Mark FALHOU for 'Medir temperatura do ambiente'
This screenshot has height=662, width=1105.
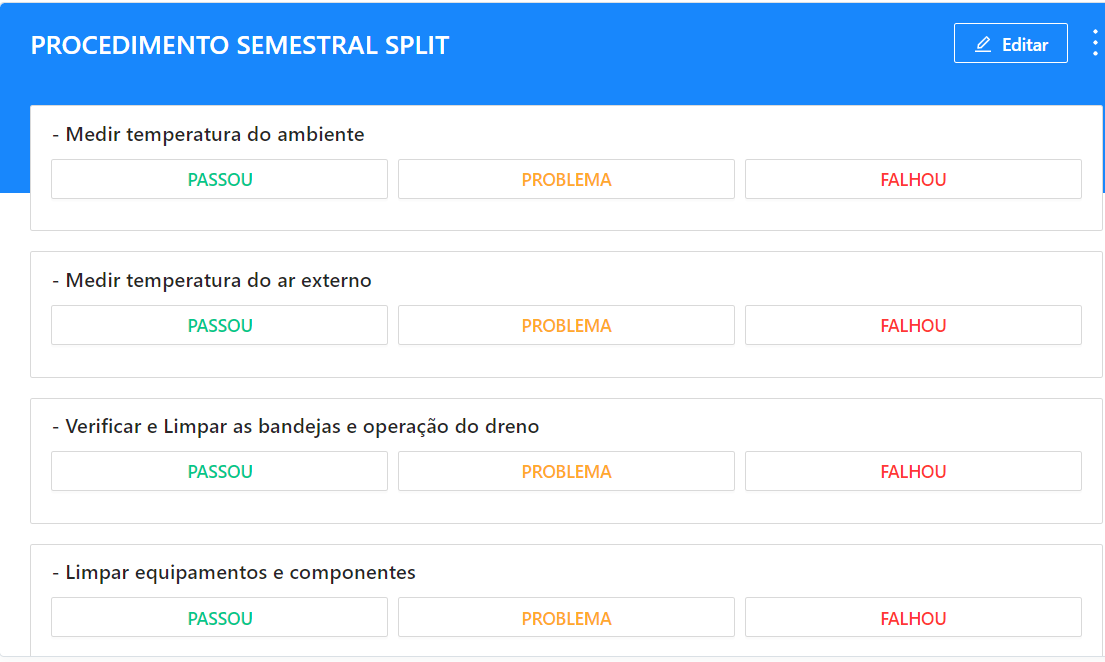(913, 178)
